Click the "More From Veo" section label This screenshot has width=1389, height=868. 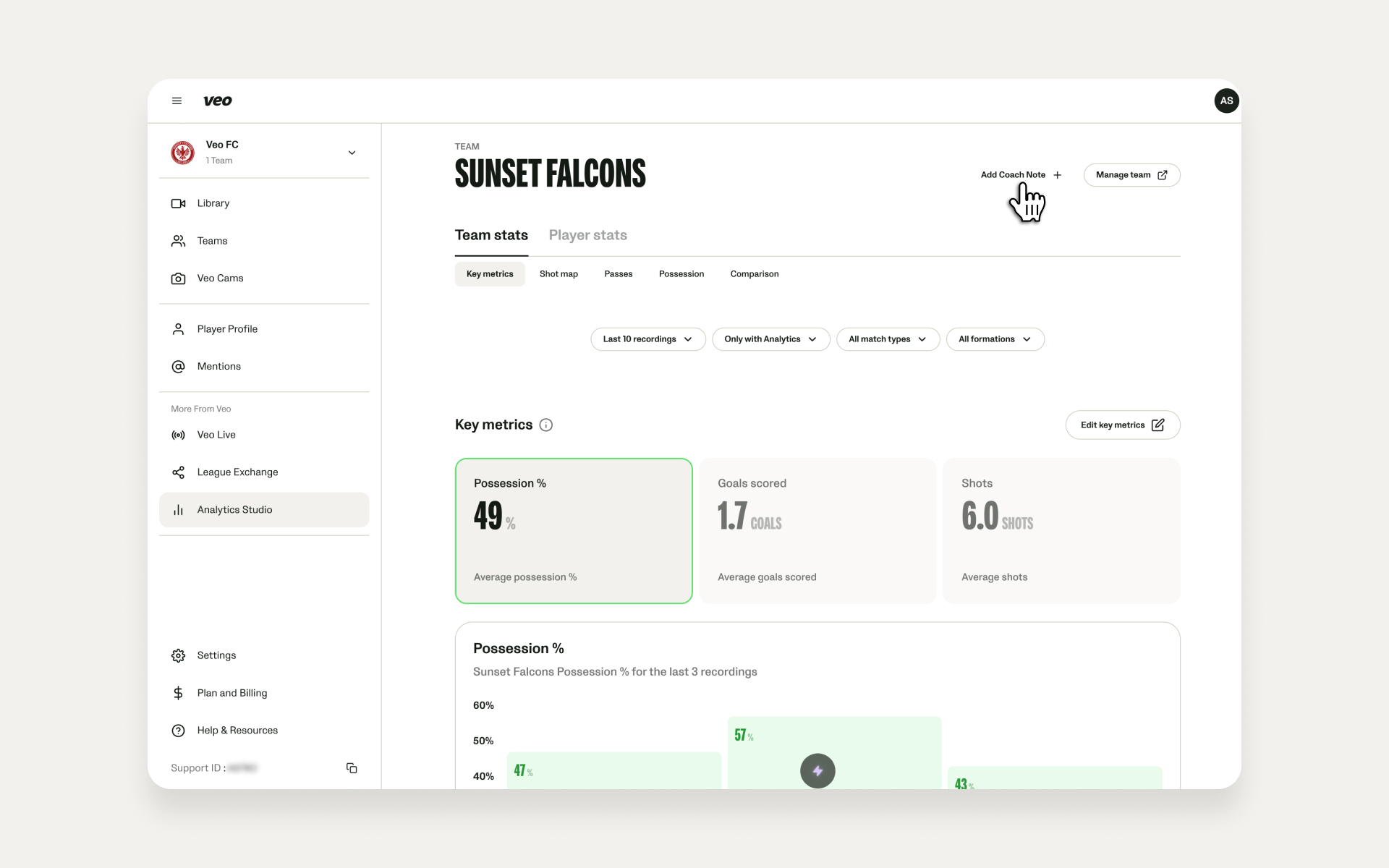(201, 409)
